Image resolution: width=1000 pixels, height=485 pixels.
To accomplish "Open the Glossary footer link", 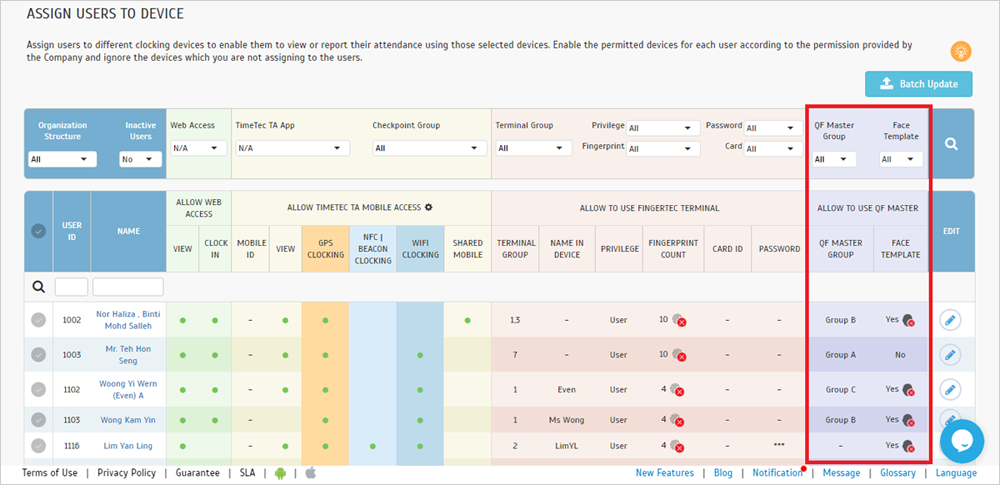I will tap(896, 473).
